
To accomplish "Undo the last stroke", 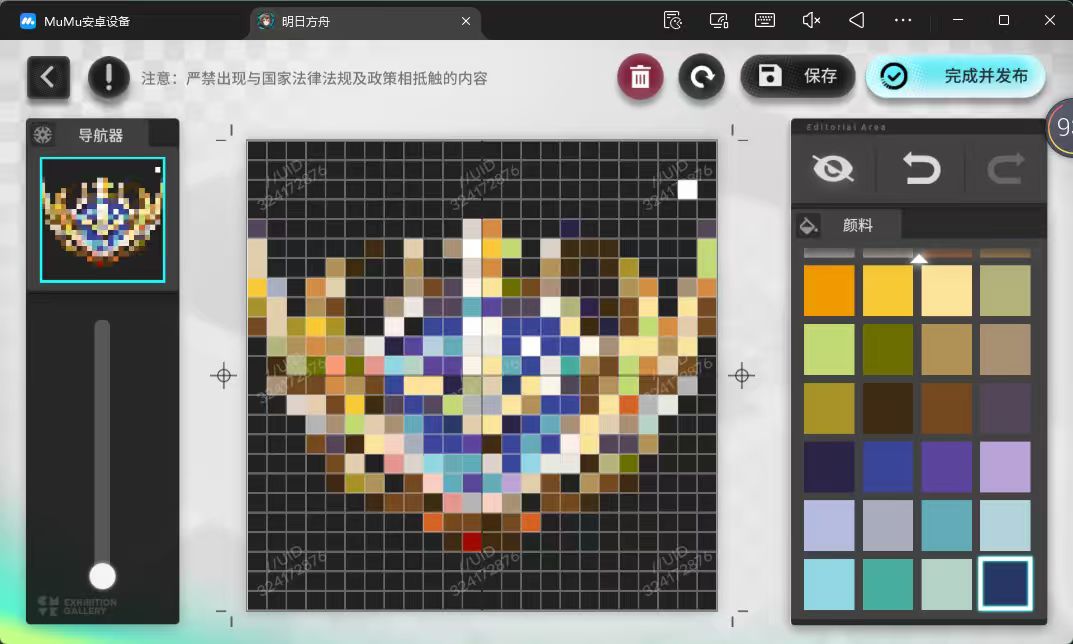I will click(921, 168).
